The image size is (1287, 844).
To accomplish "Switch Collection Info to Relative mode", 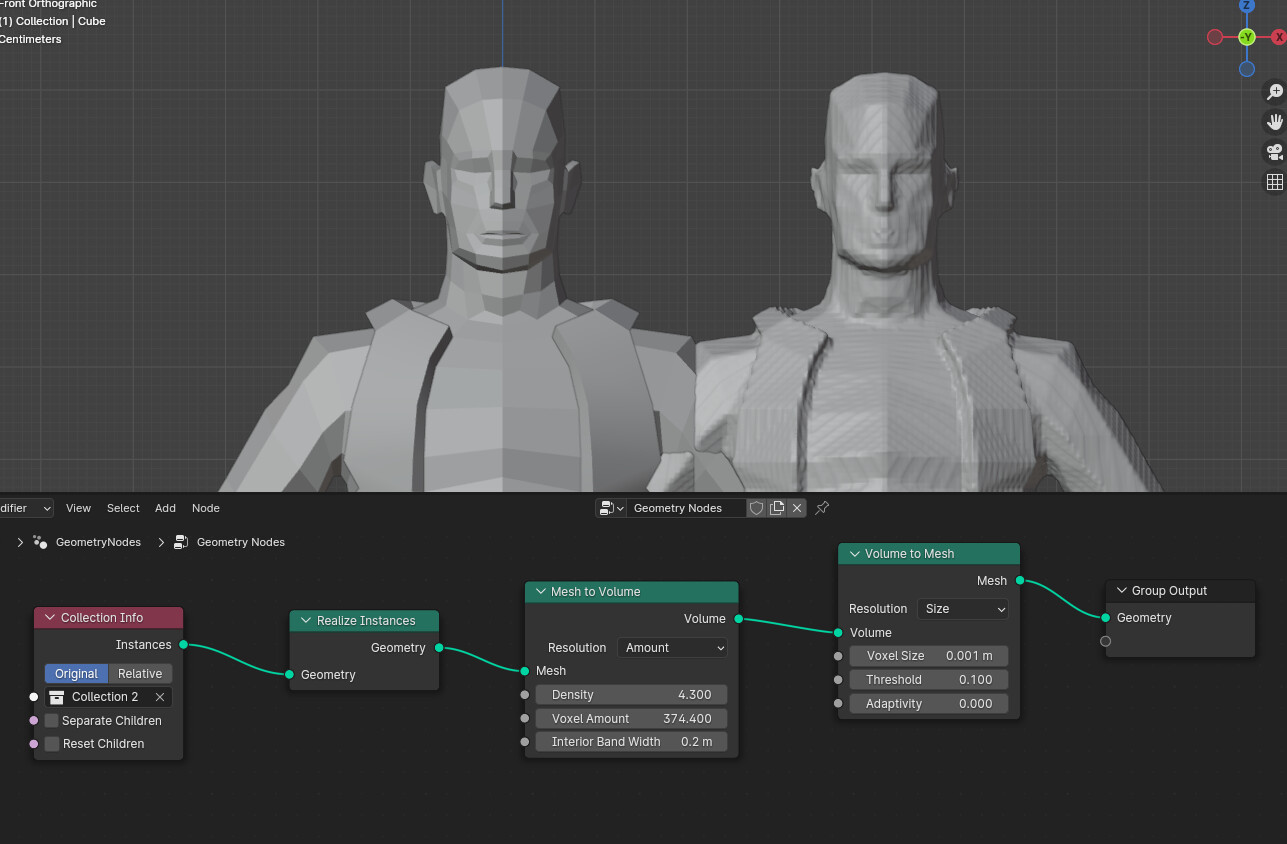I will click(140, 673).
